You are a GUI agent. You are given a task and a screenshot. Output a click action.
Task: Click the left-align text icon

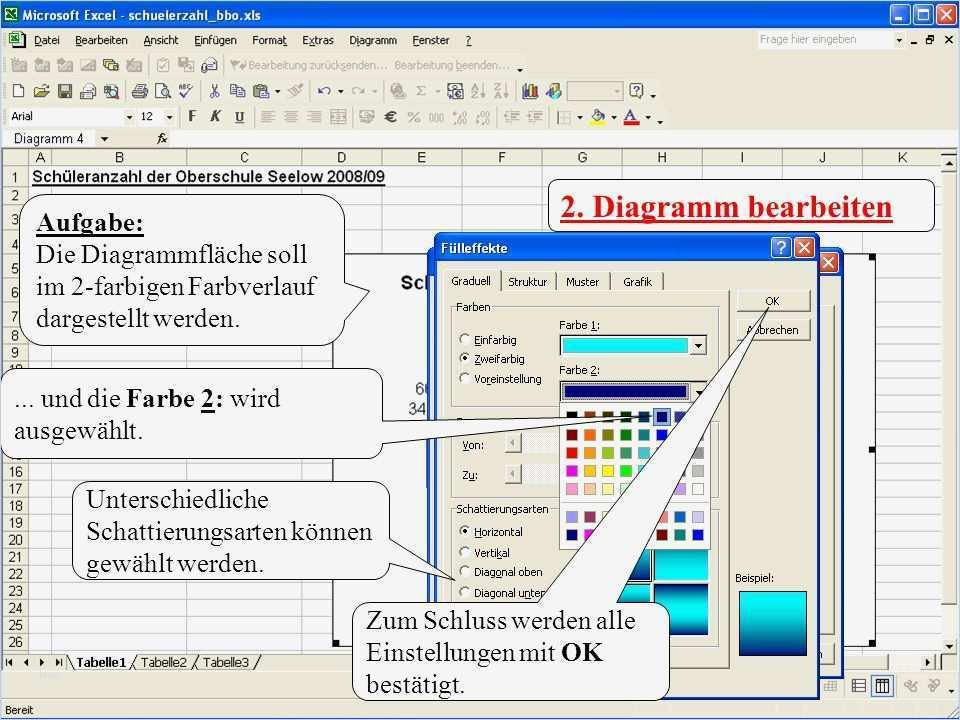click(x=267, y=116)
